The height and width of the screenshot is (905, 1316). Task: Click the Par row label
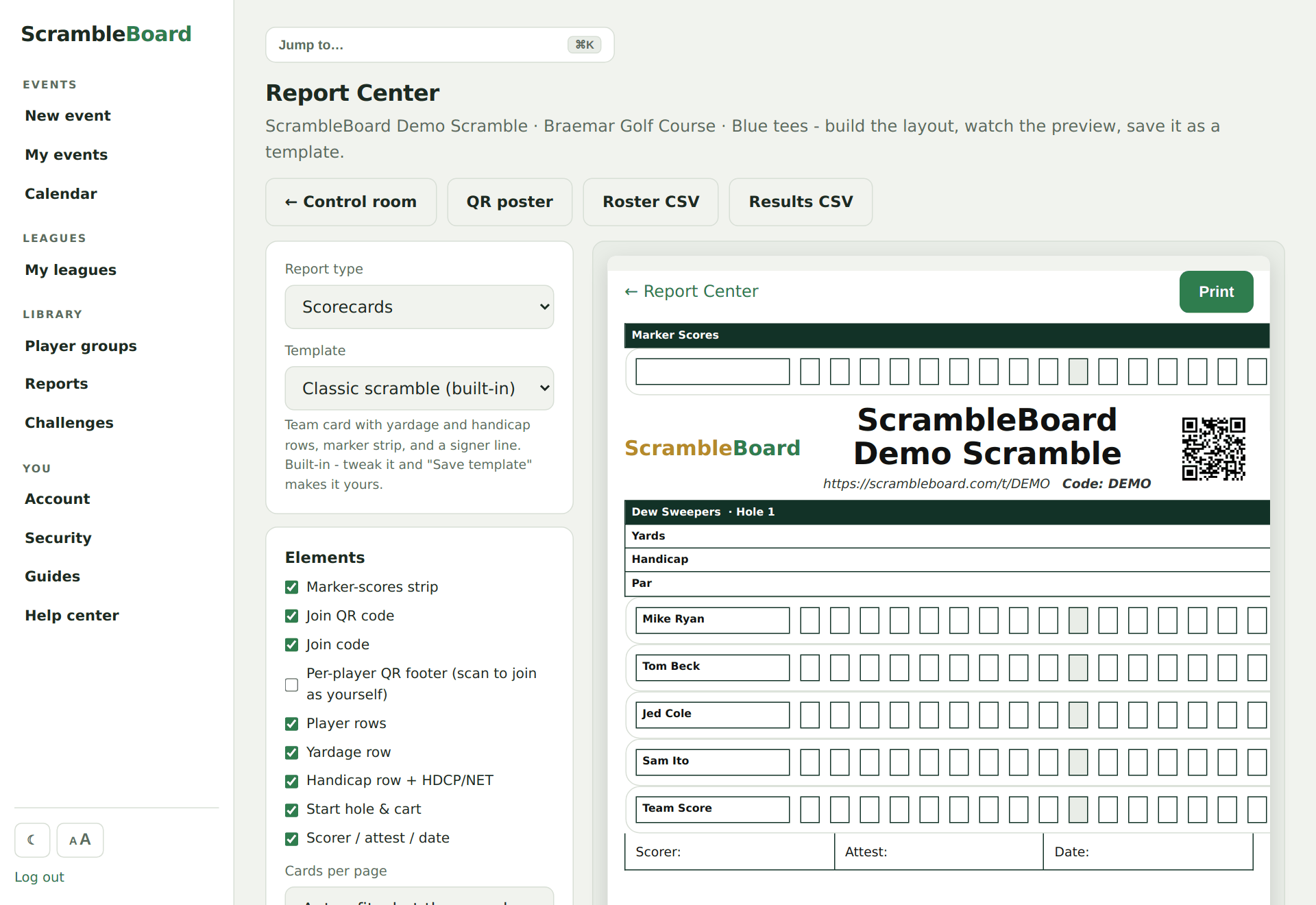pyautogui.click(x=642, y=583)
